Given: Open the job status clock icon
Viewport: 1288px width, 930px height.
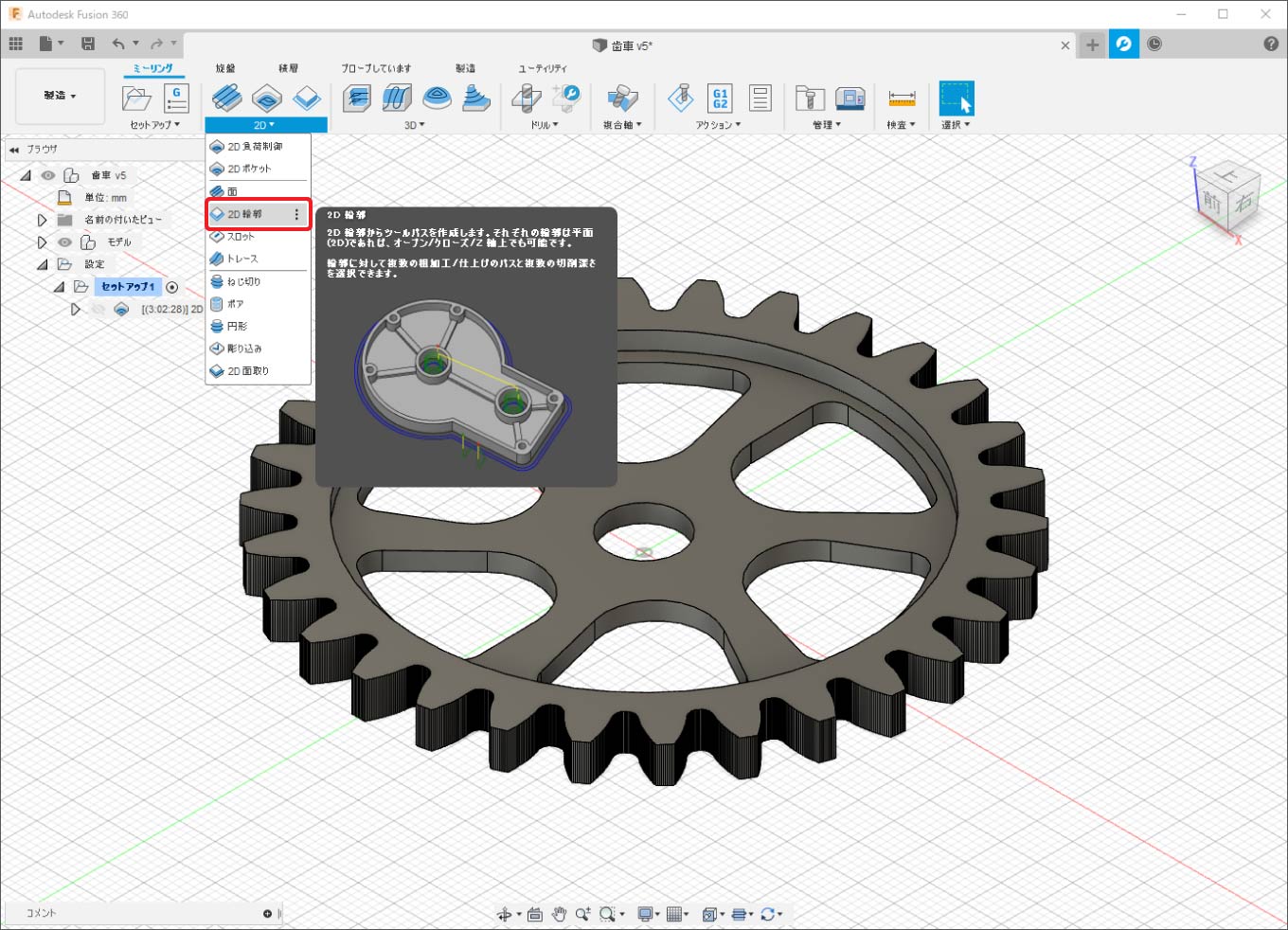Looking at the screenshot, I should click(x=1154, y=45).
